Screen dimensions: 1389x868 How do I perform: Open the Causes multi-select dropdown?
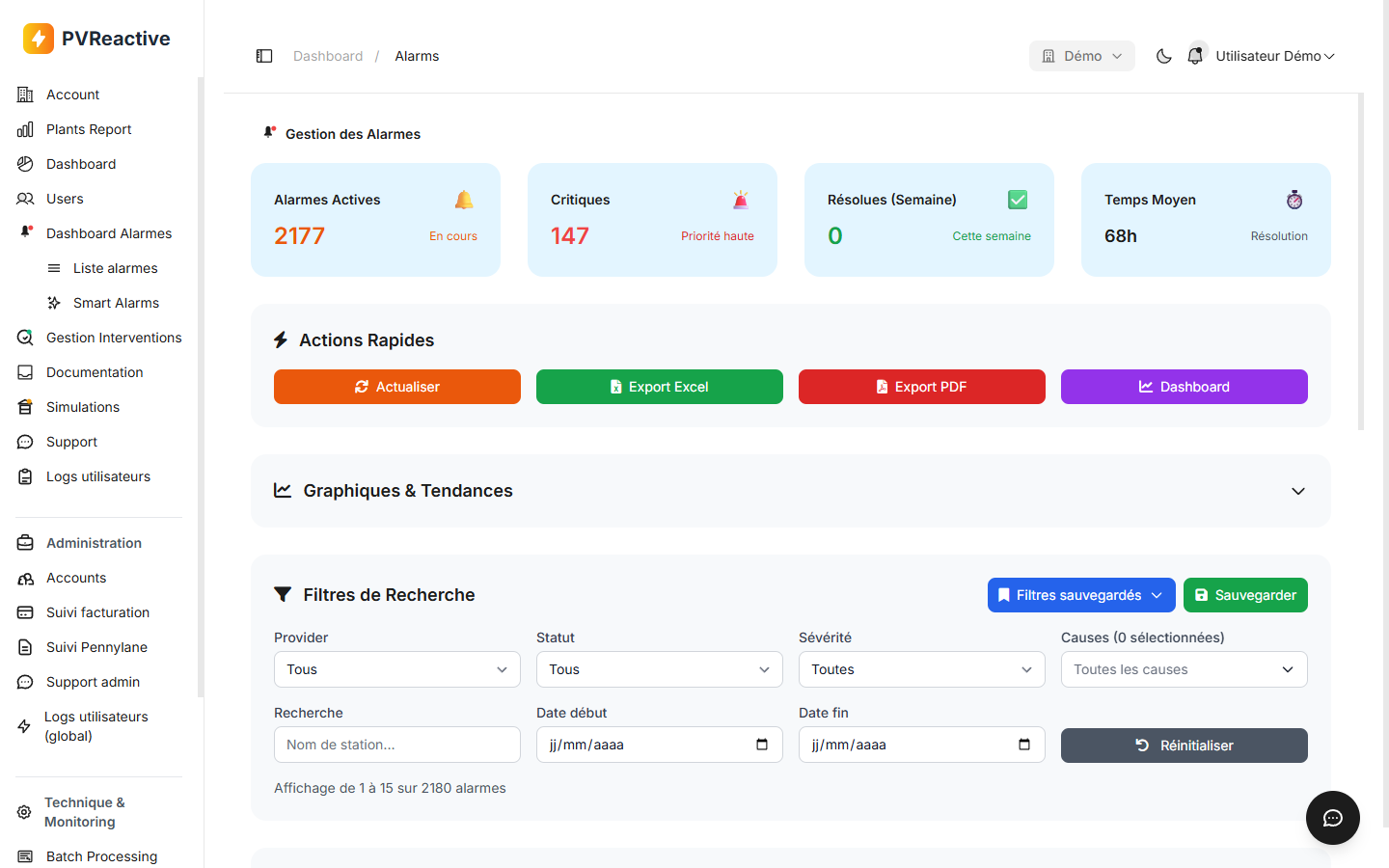1185,669
